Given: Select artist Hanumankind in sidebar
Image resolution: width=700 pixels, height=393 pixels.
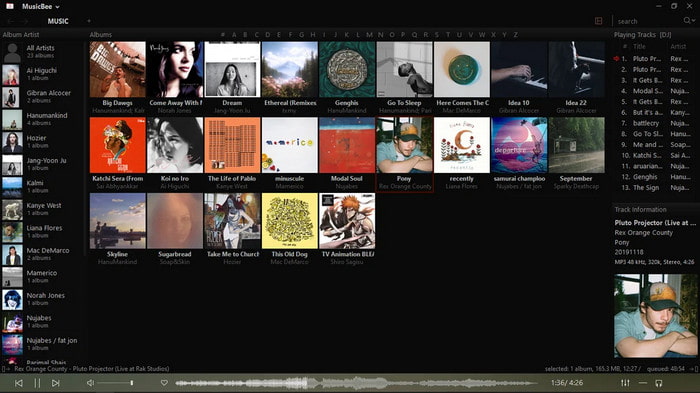Looking at the screenshot, I should (x=42, y=119).
